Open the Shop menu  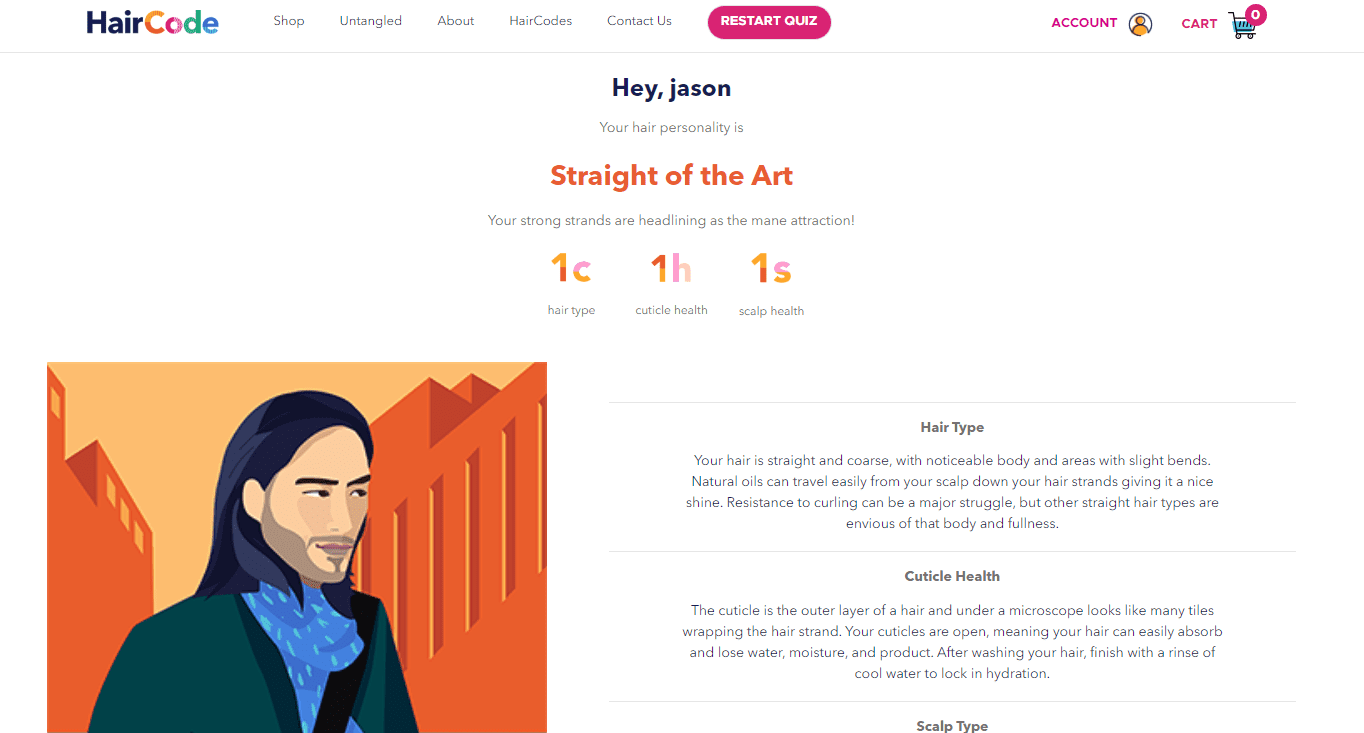point(289,21)
